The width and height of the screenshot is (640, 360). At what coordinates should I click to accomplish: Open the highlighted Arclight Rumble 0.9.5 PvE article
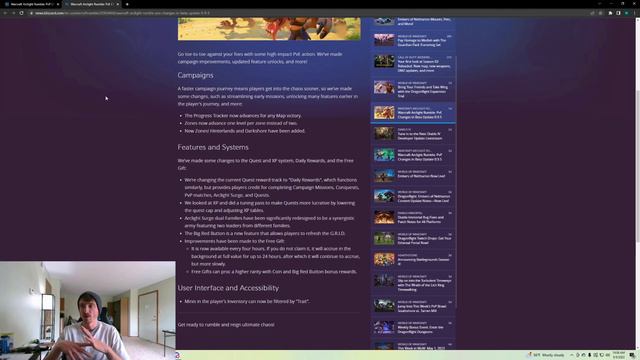coord(413,112)
